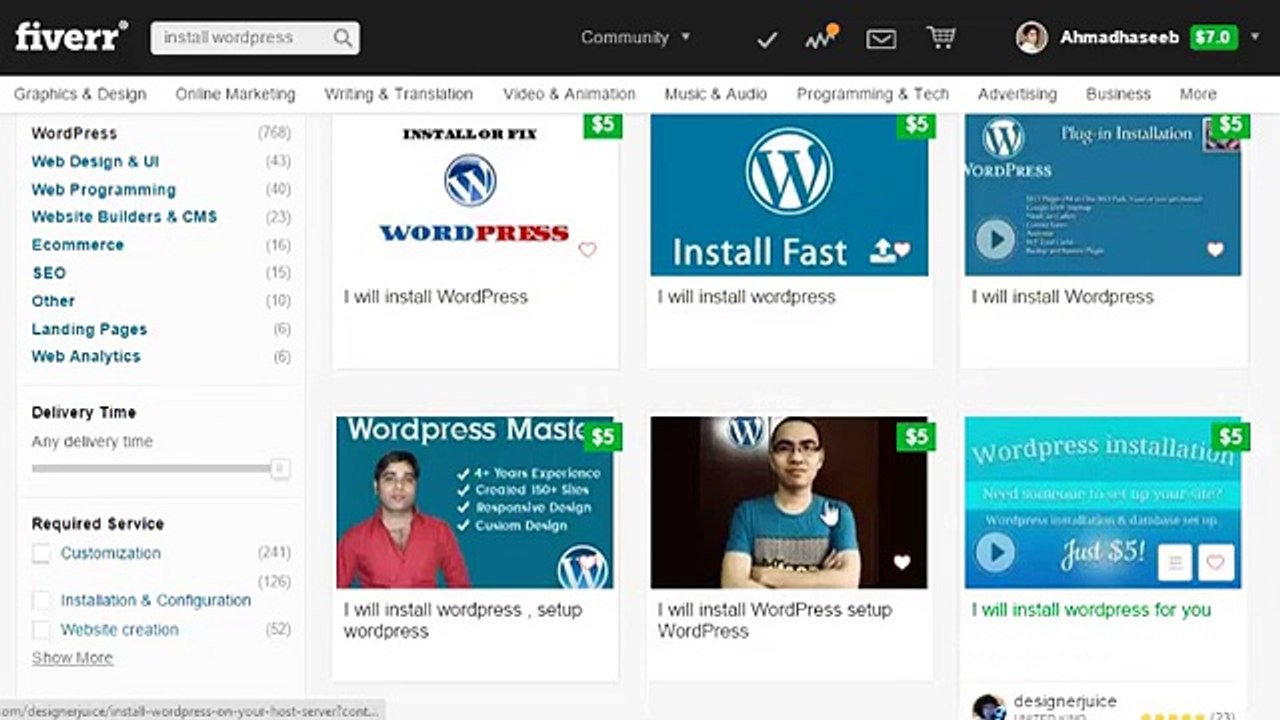Open the Online Marketing category

coord(235,94)
